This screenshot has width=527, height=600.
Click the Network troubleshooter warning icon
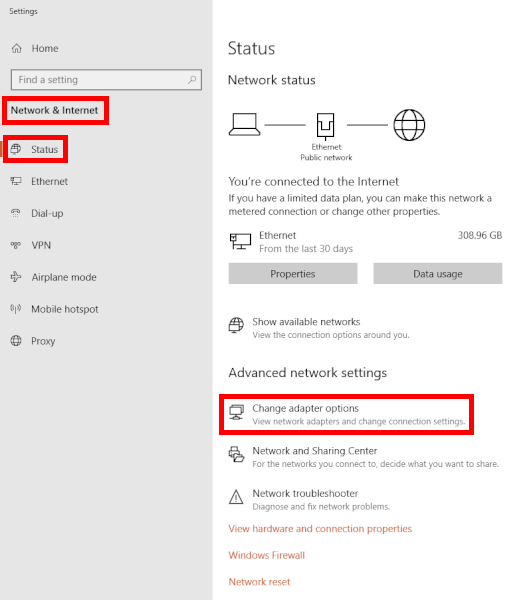tap(236, 497)
